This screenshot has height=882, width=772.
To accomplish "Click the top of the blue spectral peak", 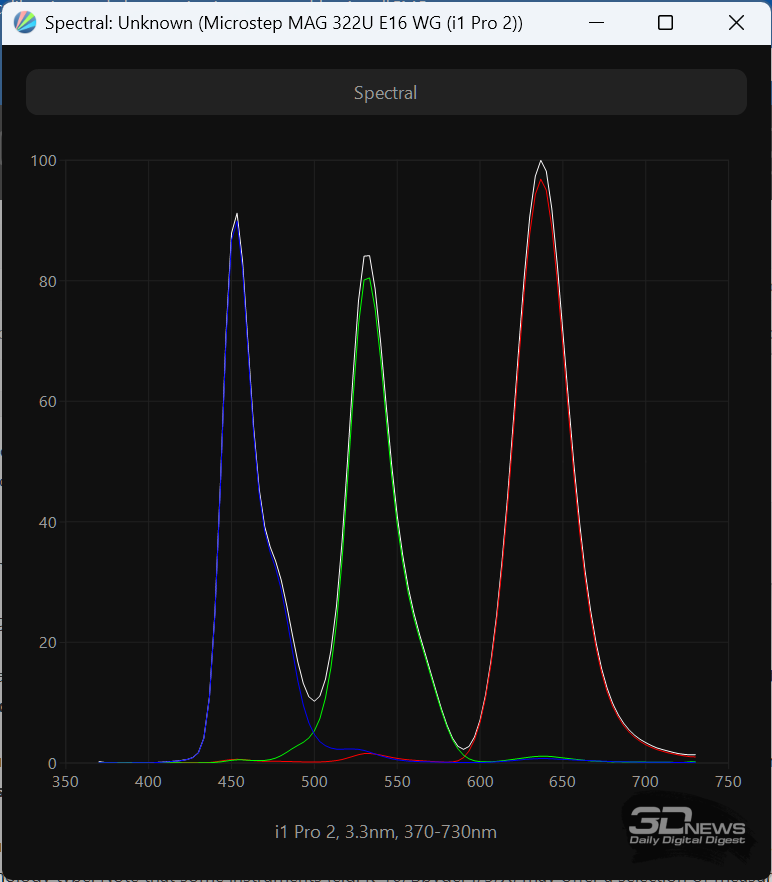I will click(x=237, y=214).
